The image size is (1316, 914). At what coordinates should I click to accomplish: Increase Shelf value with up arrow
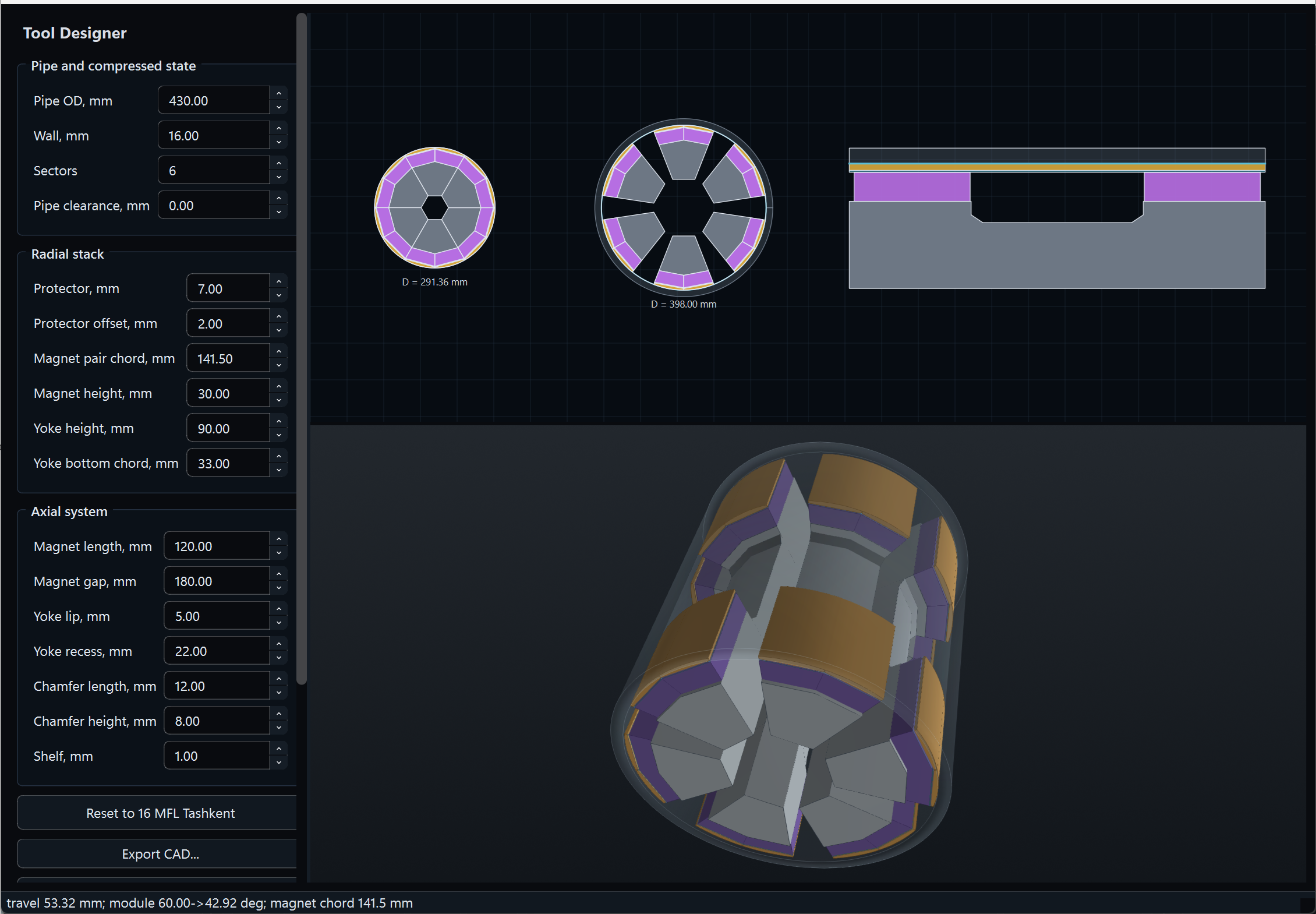click(279, 749)
